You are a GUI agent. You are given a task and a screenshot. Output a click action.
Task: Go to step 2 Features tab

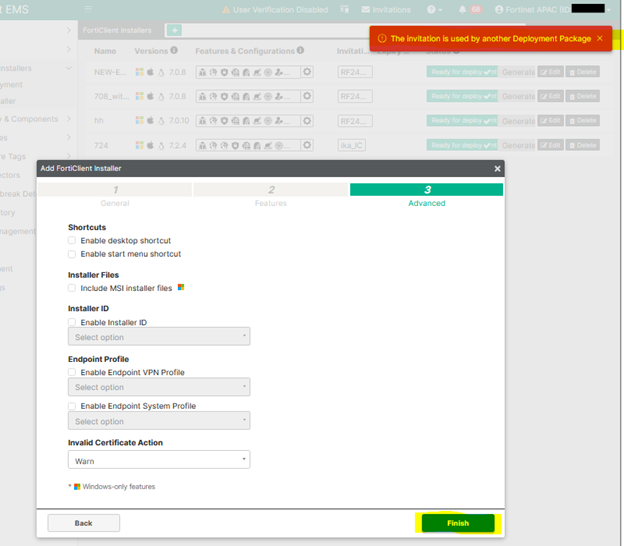click(x=271, y=195)
